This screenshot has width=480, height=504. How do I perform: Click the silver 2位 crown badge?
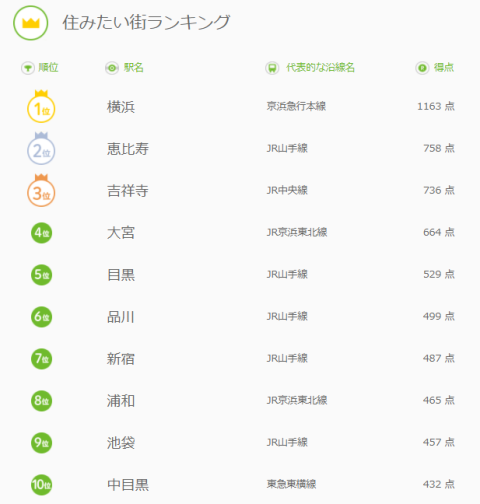click(41, 148)
